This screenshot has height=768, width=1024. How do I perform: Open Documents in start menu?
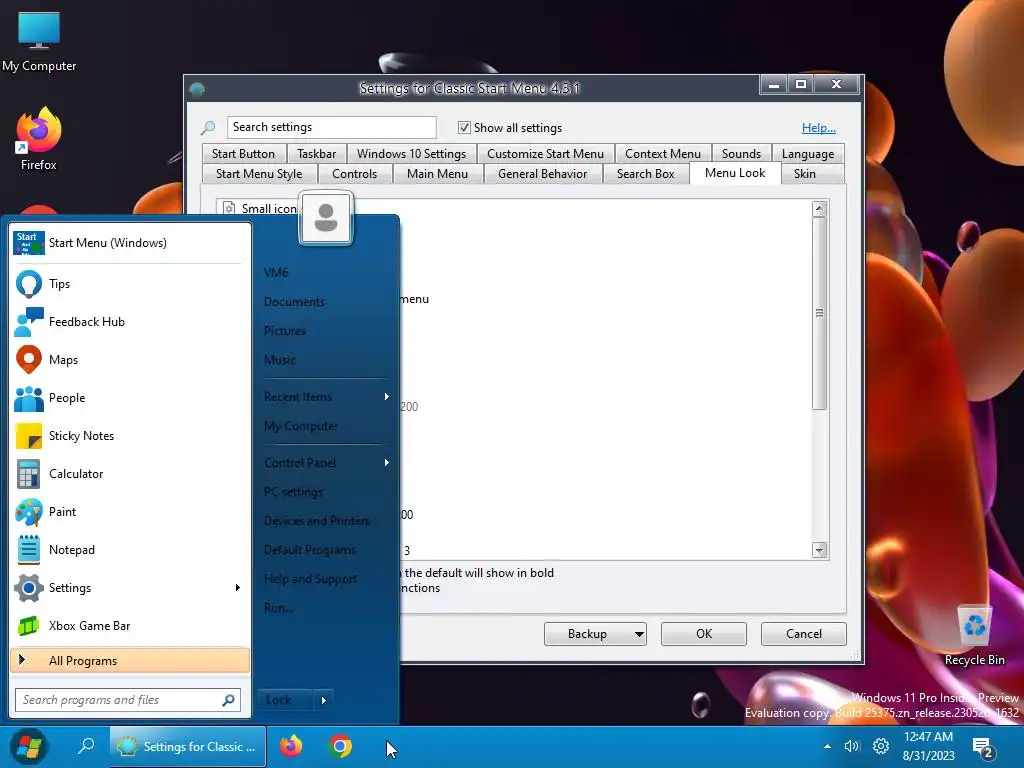[295, 302]
